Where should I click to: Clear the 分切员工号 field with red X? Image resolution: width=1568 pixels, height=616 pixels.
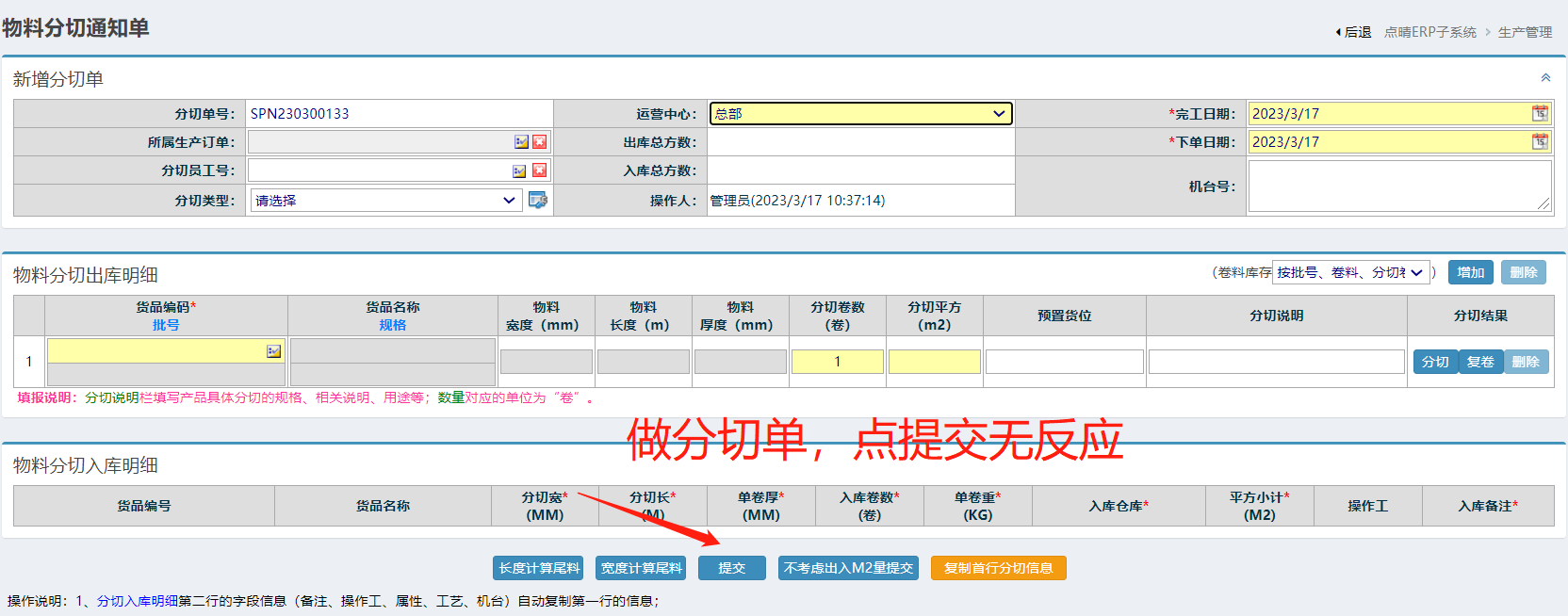tap(539, 170)
